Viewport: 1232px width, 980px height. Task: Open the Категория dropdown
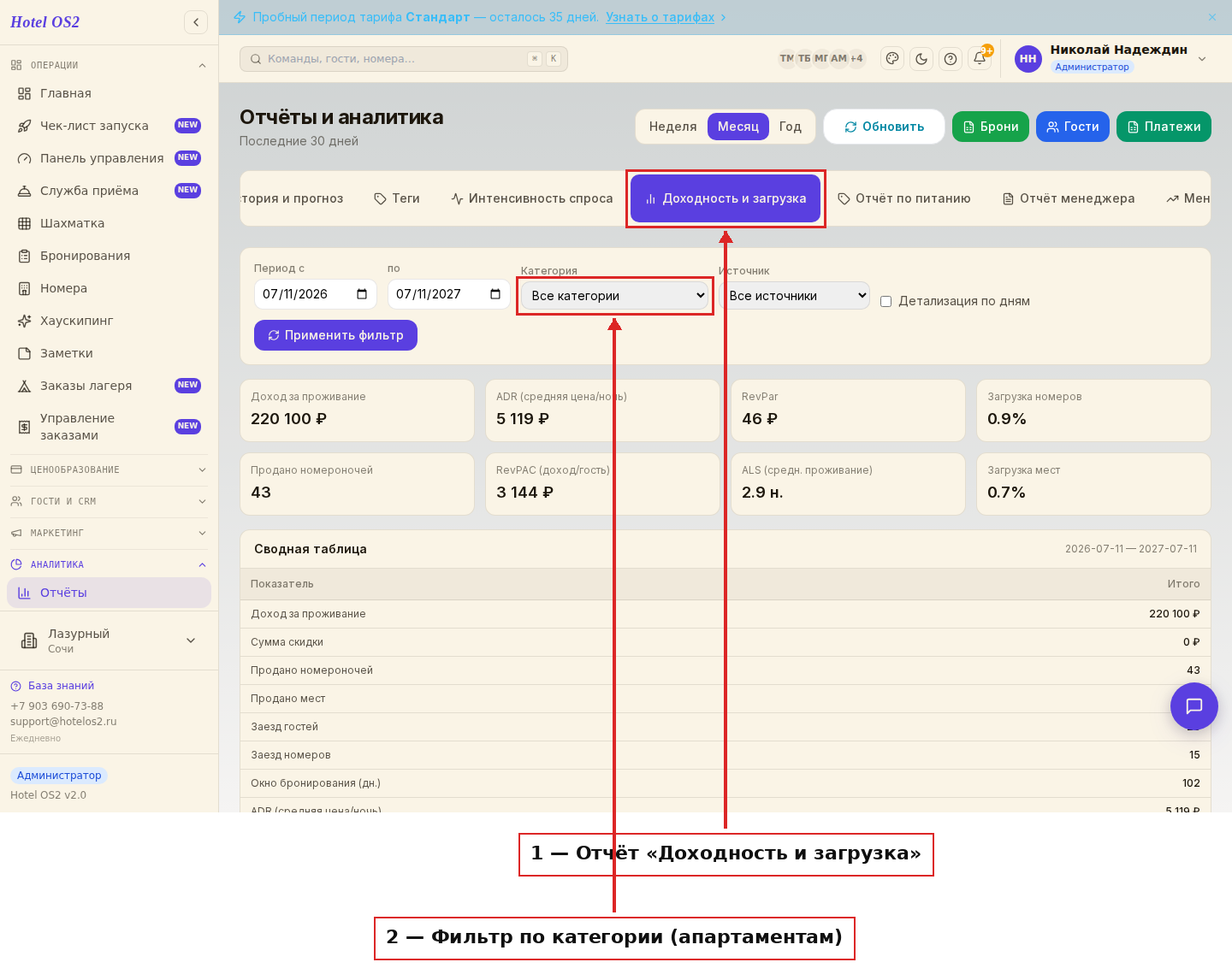[614, 296]
